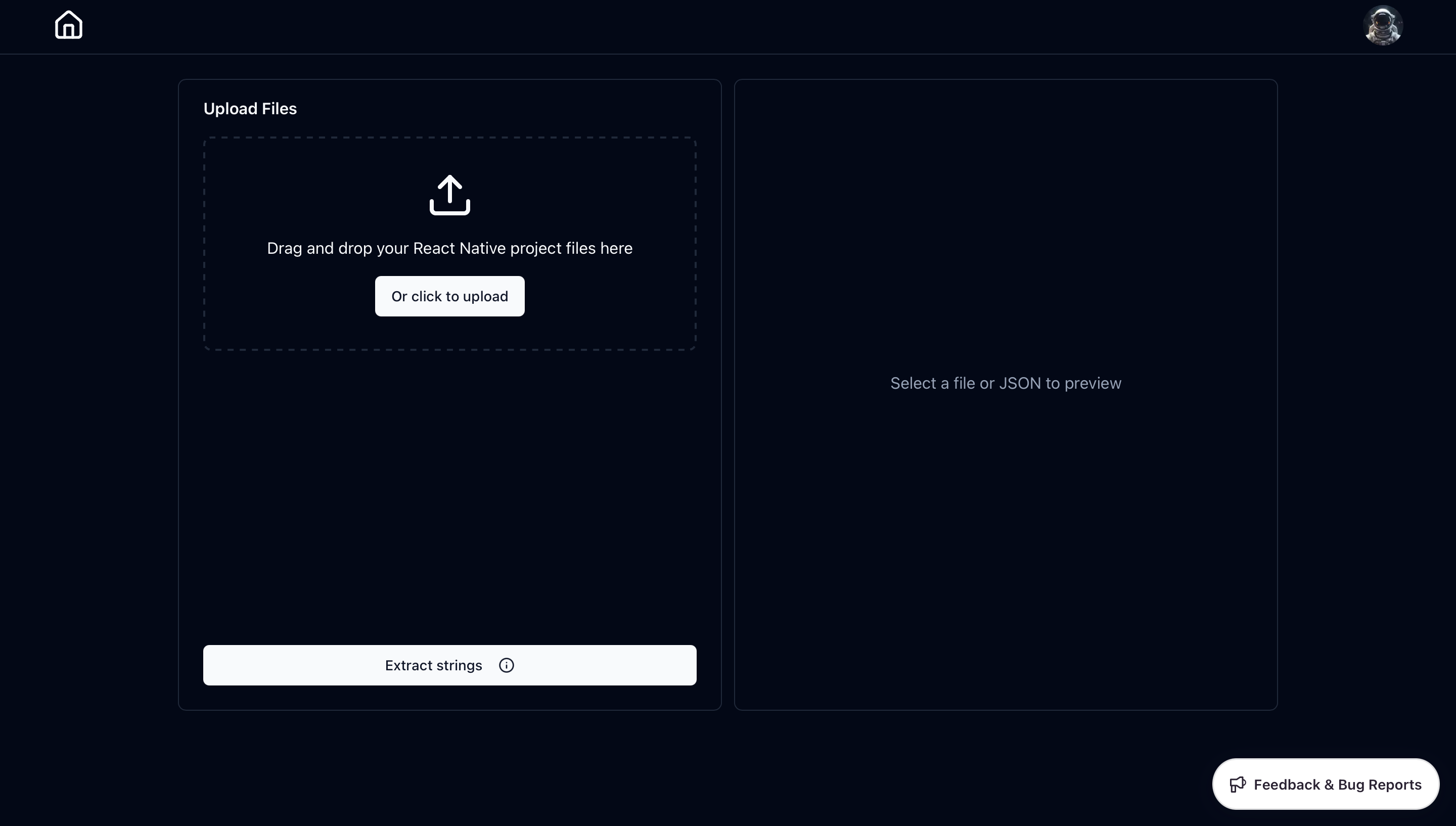Go to the home page icon
Viewport: 1456px width, 826px height.
(x=69, y=26)
